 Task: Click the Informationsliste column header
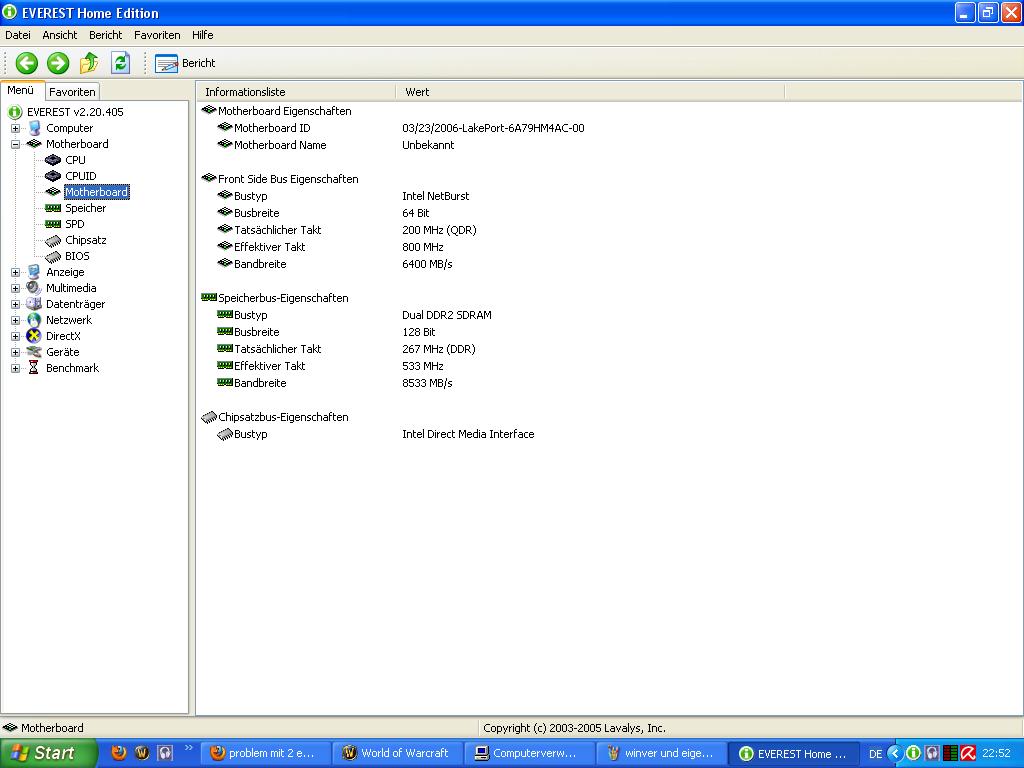(x=296, y=92)
